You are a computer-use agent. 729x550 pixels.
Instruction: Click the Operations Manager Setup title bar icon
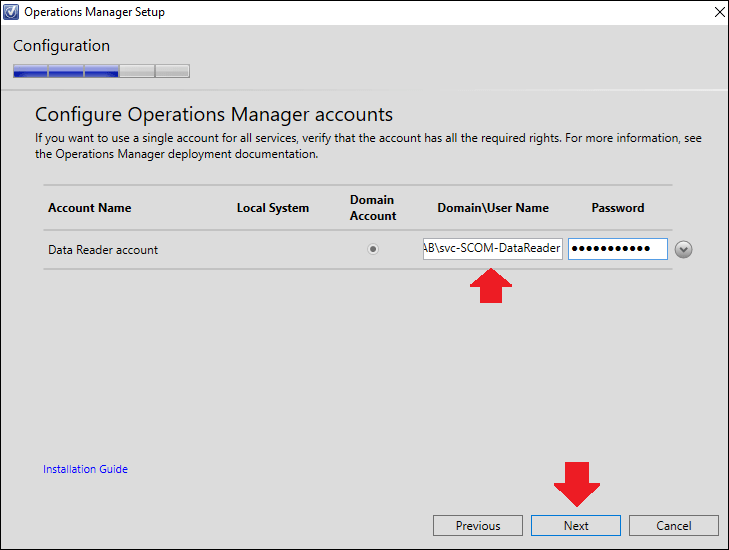coord(11,12)
